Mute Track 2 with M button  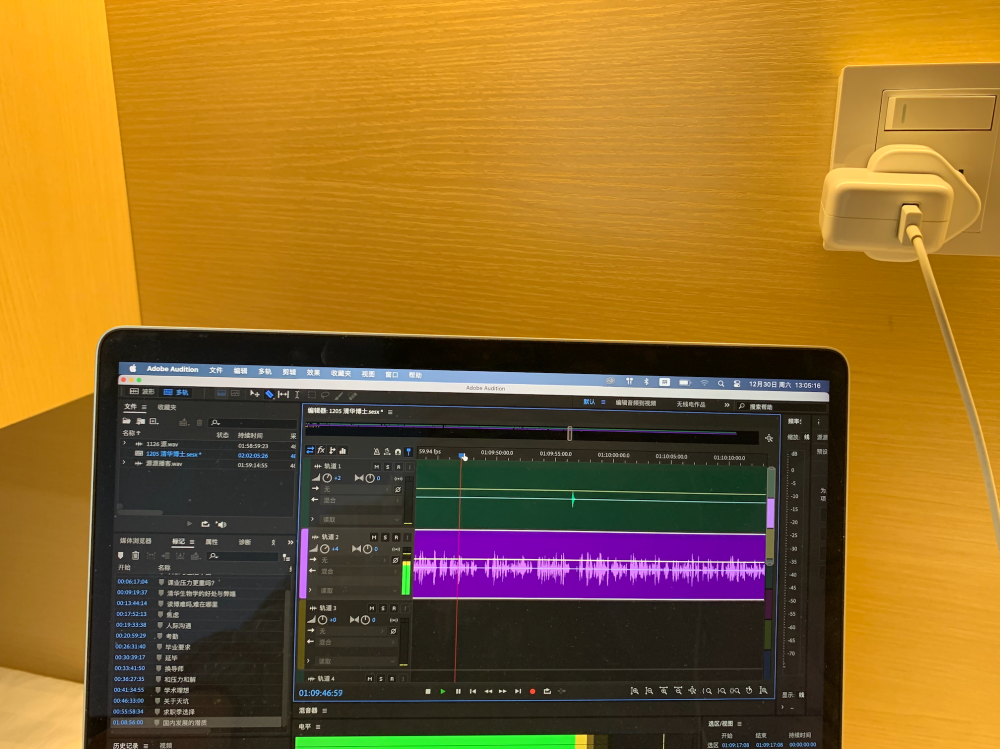[374, 537]
